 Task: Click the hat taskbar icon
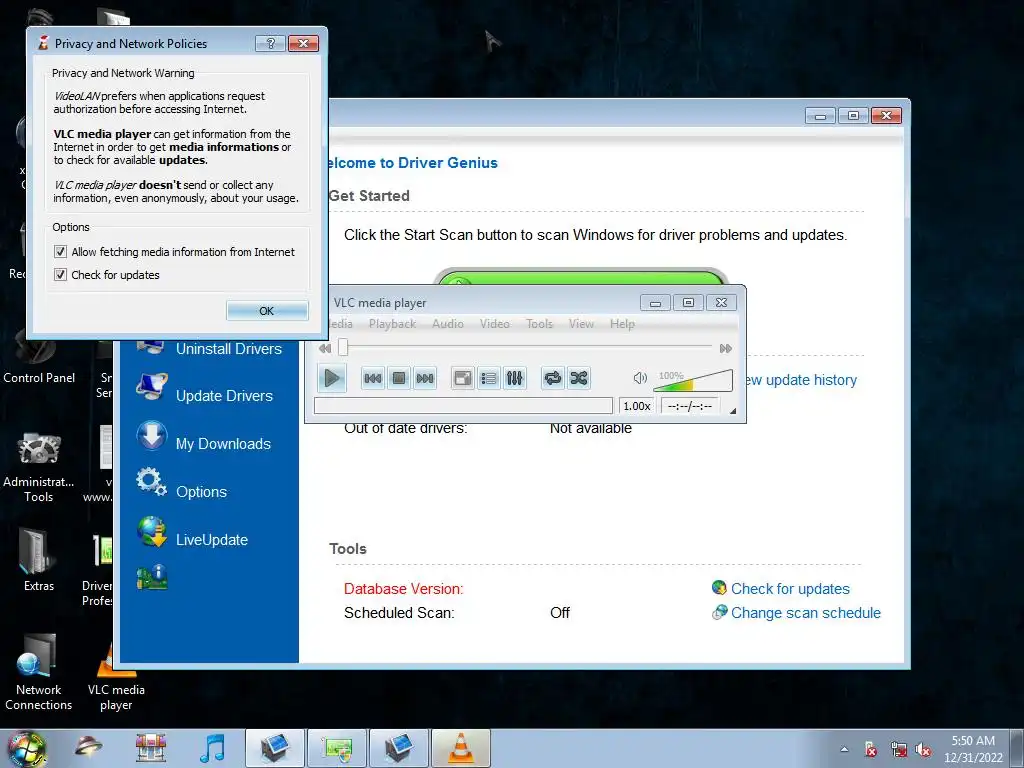pyautogui.click(x=88, y=746)
